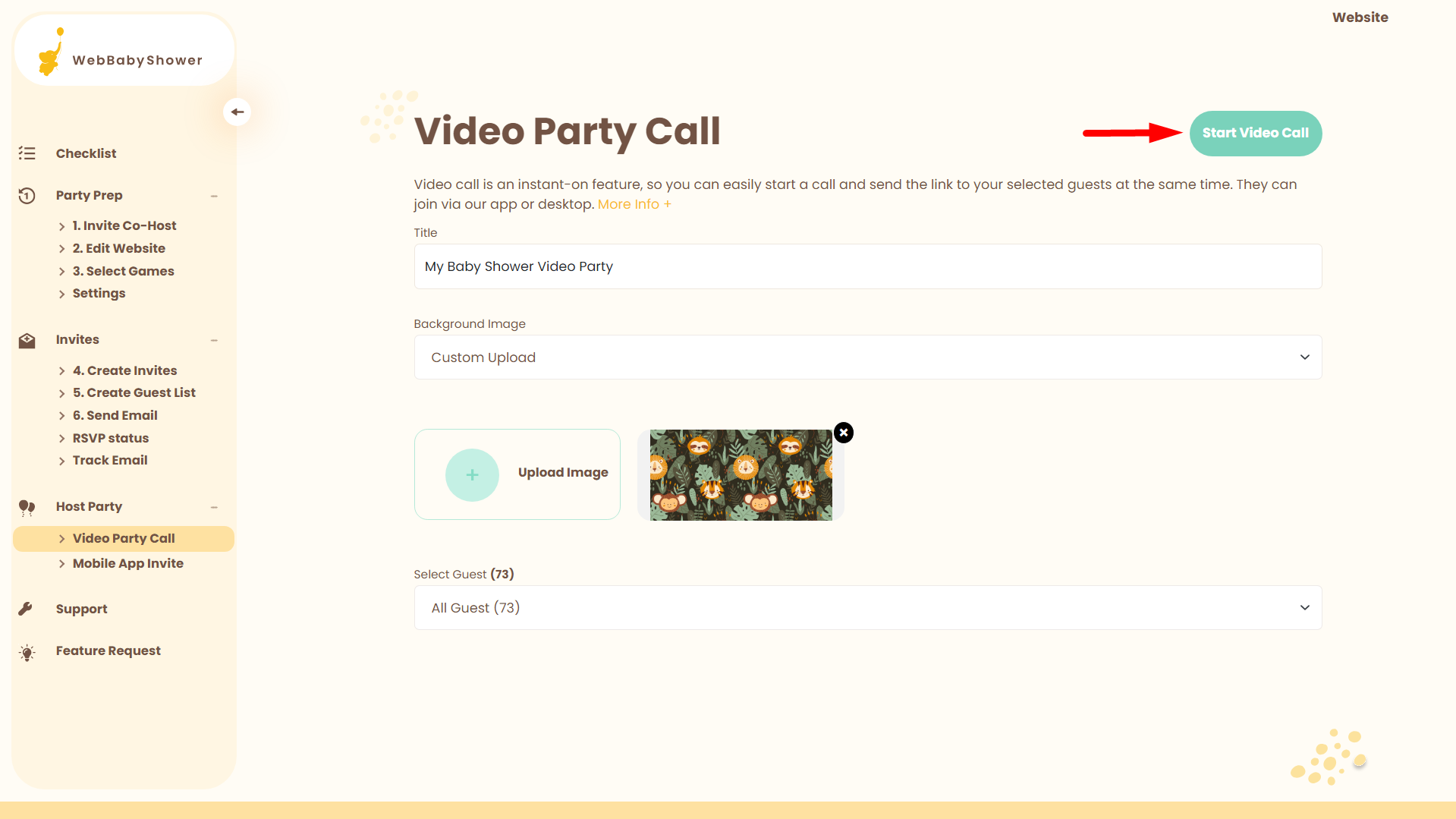Click the Feature Request lightbulb icon
1456x819 pixels.
27,652
